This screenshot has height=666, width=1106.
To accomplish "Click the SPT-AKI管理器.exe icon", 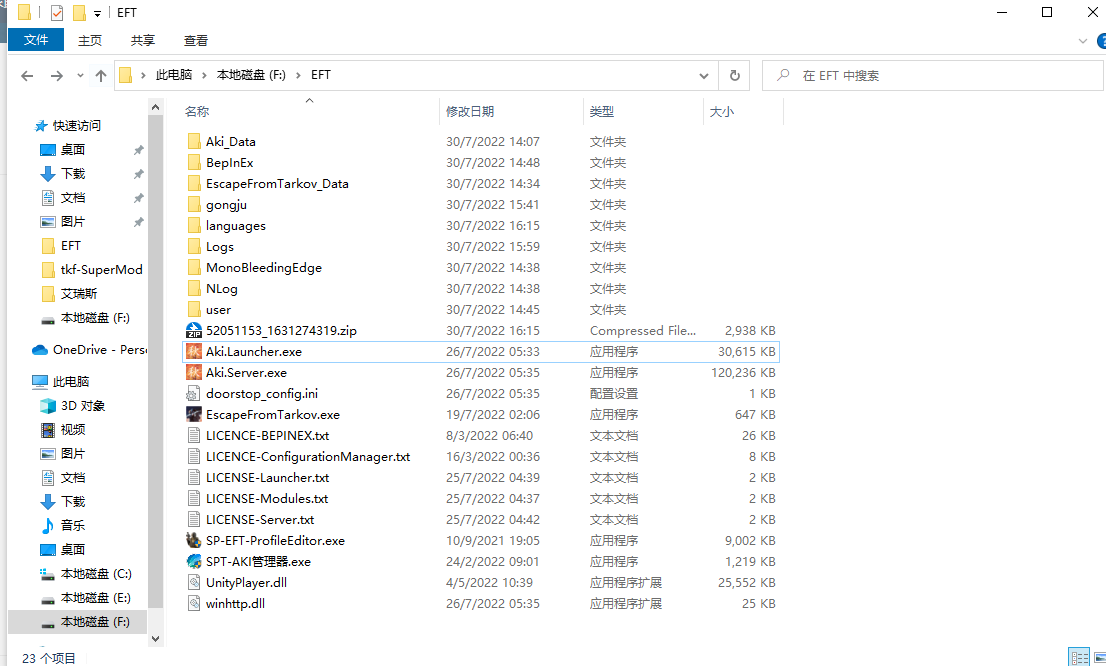I will (x=194, y=562).
